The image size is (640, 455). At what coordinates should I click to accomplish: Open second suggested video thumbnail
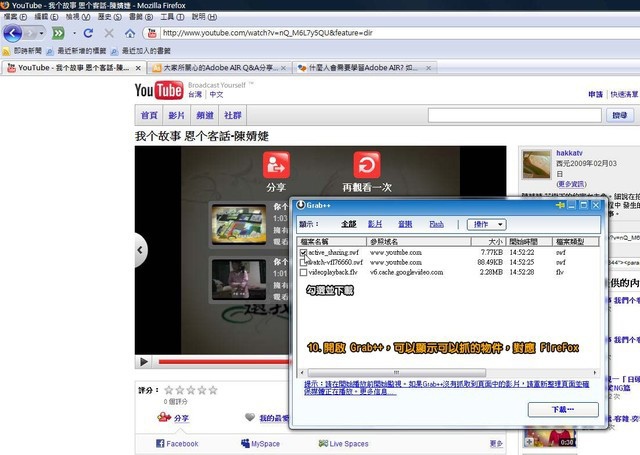(238, 280)
